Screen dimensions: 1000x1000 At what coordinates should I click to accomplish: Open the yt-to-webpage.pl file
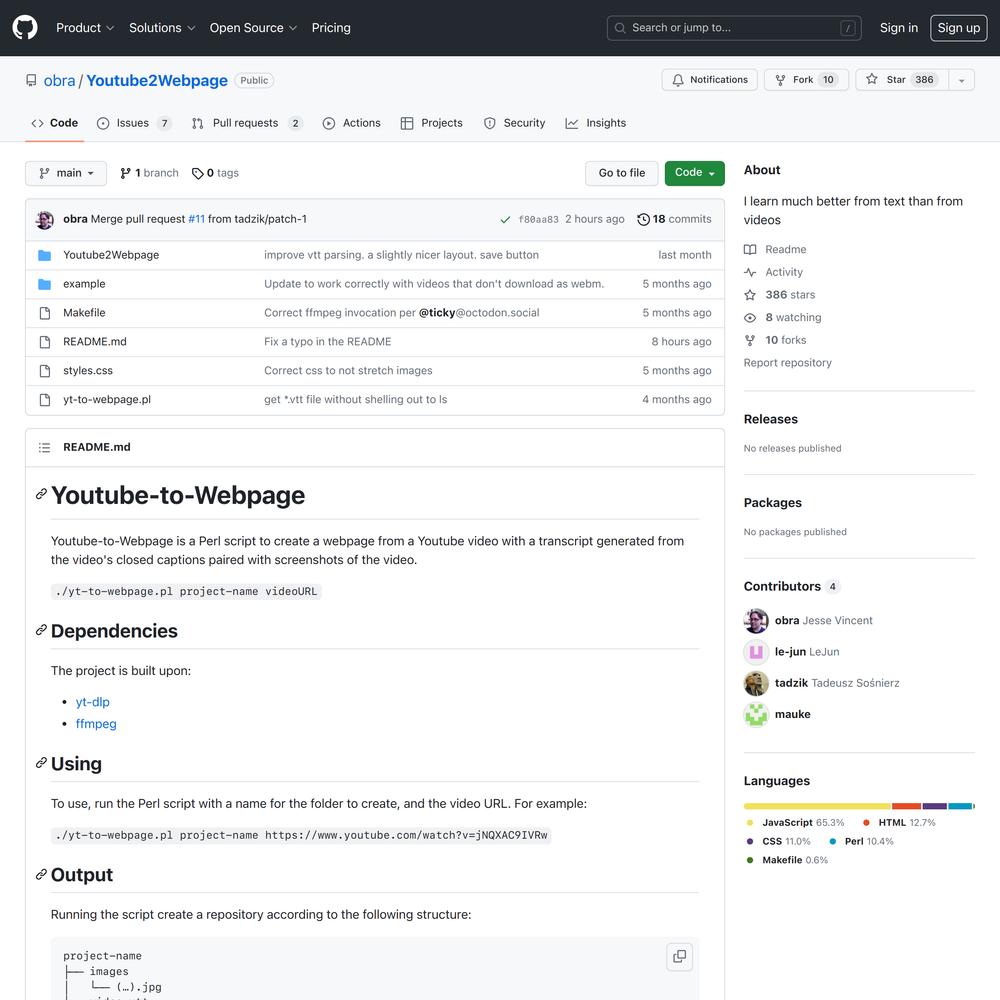[107, 399]
